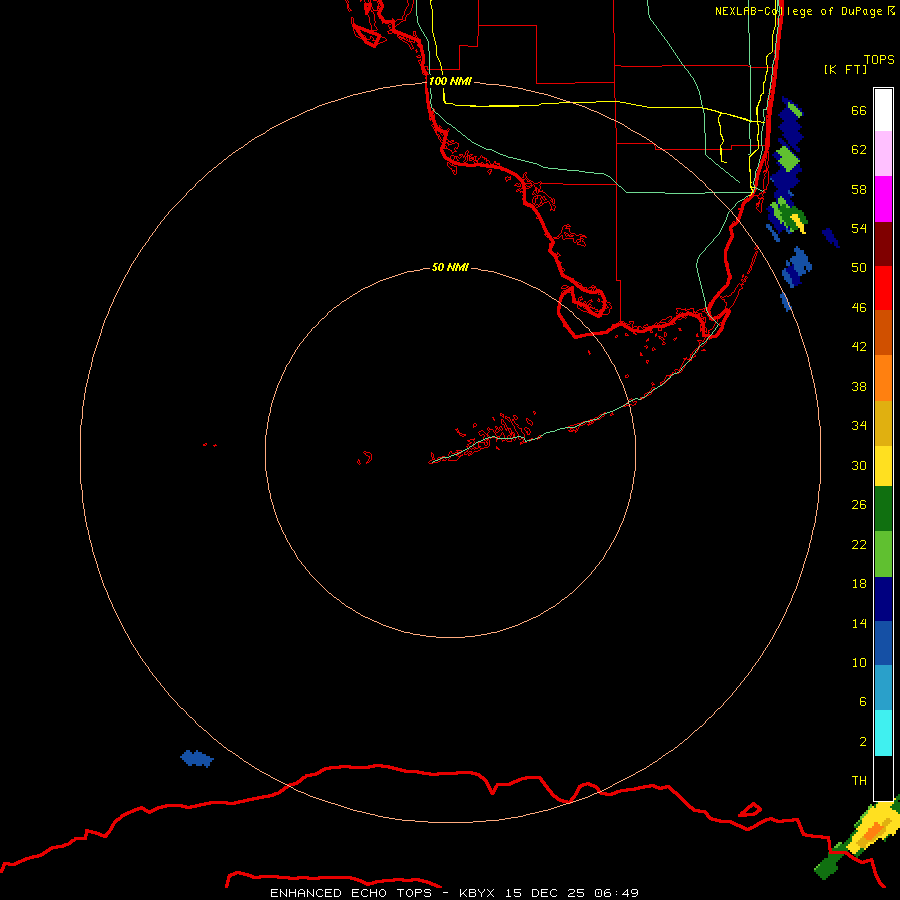Image resolution: width=900 pixels, height=900 pixels.
Task: Click the 6 legend value
Action: [x=862, y=701]
